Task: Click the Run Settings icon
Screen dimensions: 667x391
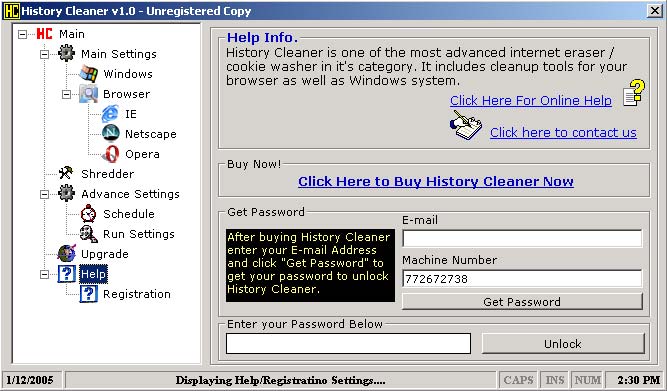Action: pos(88,234)
